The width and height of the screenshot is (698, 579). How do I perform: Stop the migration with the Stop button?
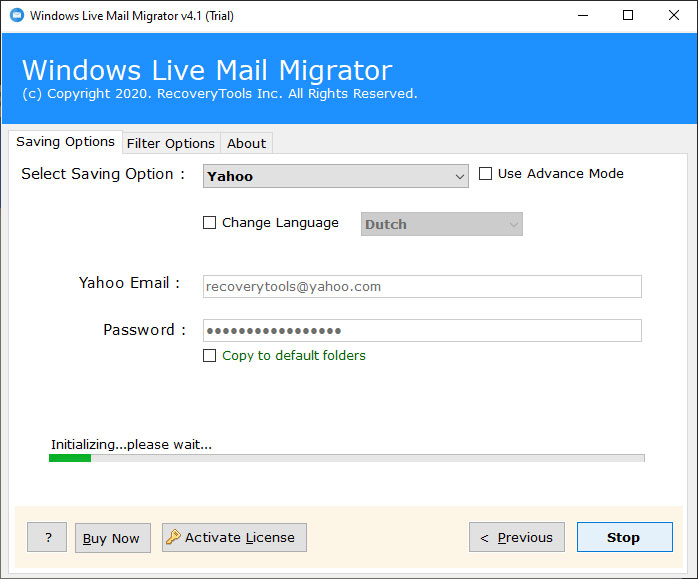(x=625, y=537)
